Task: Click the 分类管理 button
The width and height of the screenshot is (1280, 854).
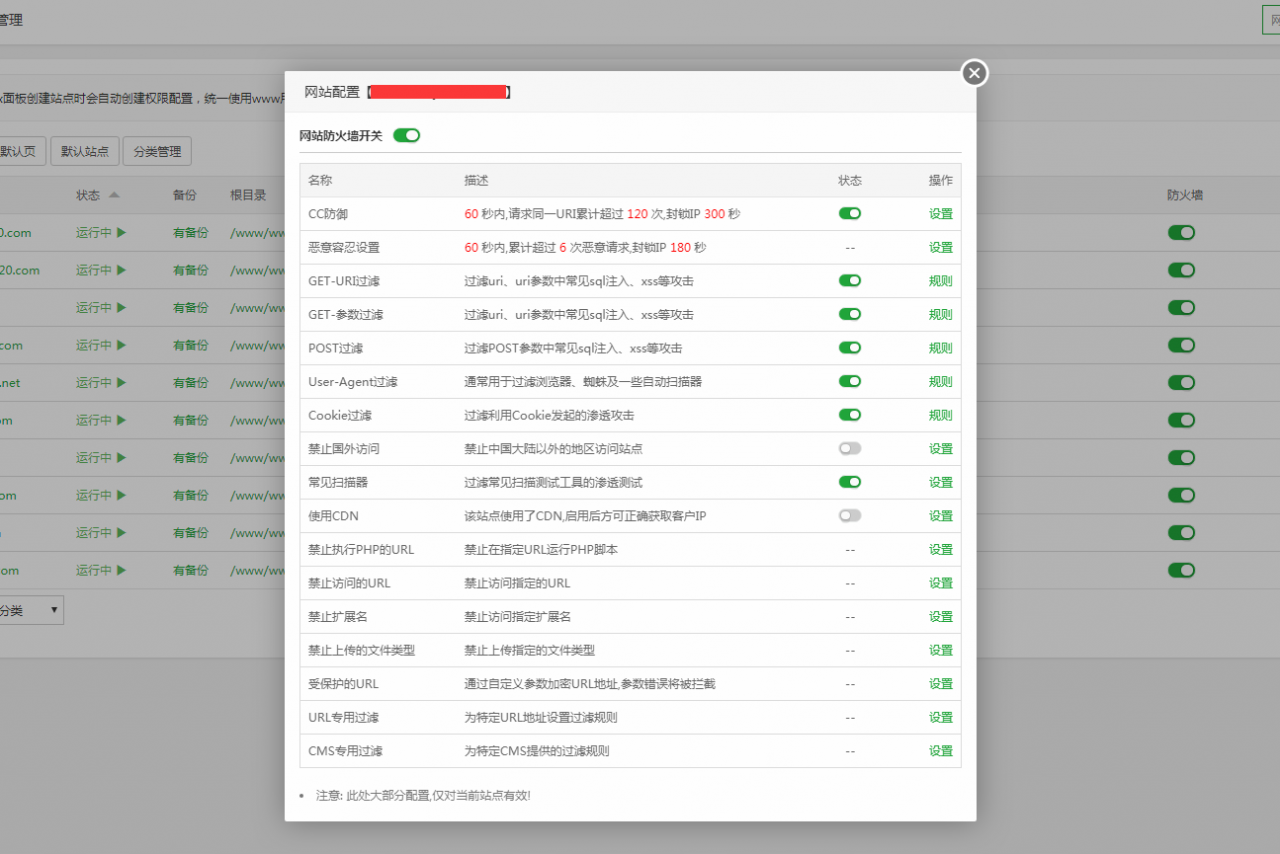Action: pos(156,152)
